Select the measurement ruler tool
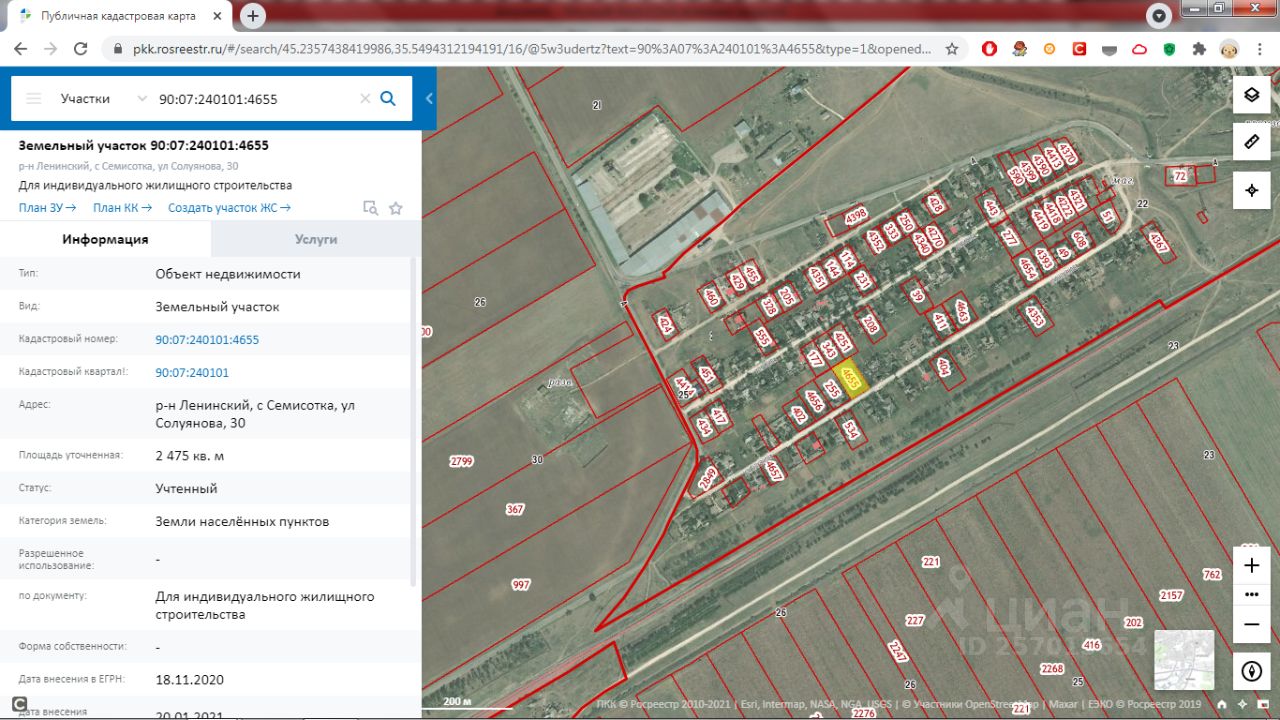This screenshot has width=1280, height=720. point(1251,142)
